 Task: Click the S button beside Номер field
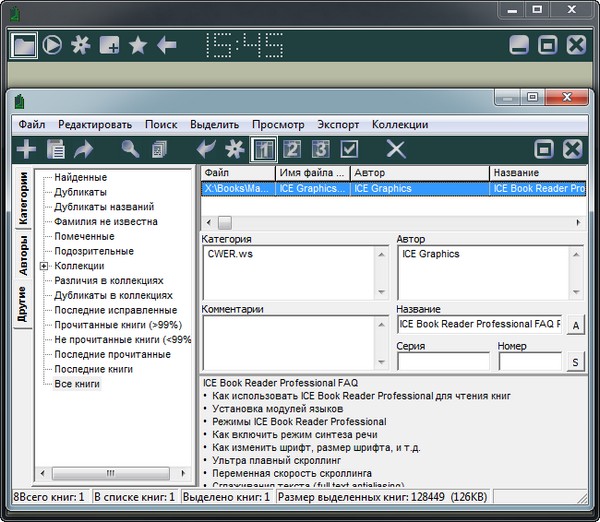(576, 362)
